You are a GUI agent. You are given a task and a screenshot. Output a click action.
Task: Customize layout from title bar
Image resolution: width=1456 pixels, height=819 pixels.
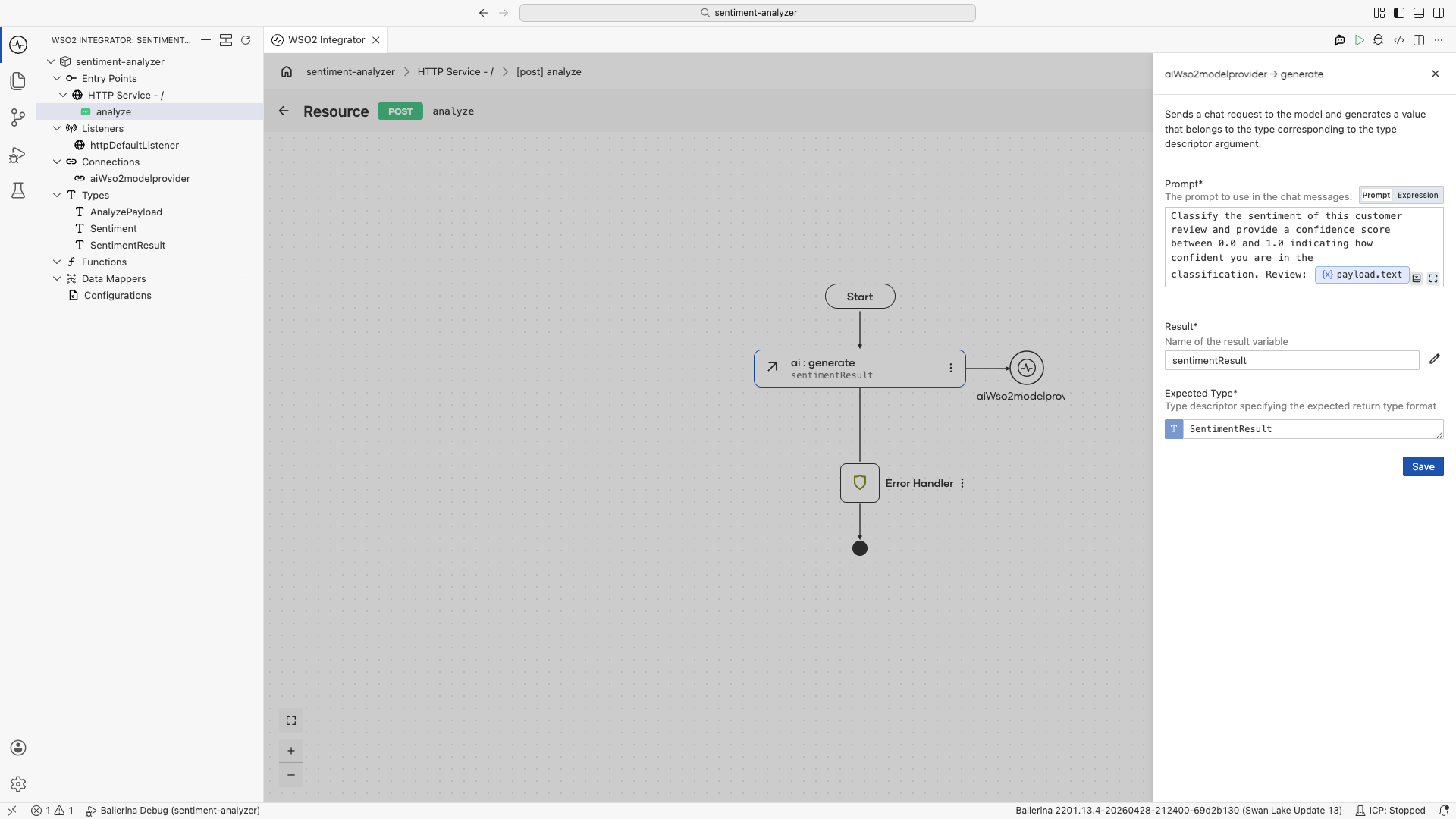pyautogui.click(x=1379, y=13)
